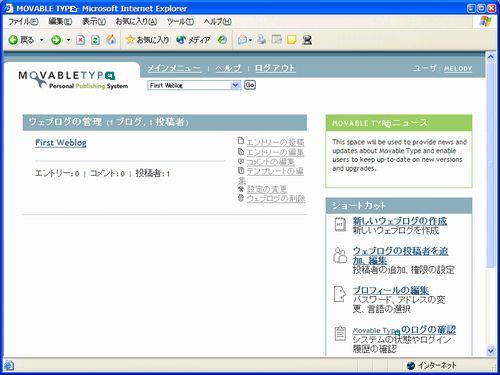Click the templates icon
This screenshot has height=375, width=500.
coord(241,170)
